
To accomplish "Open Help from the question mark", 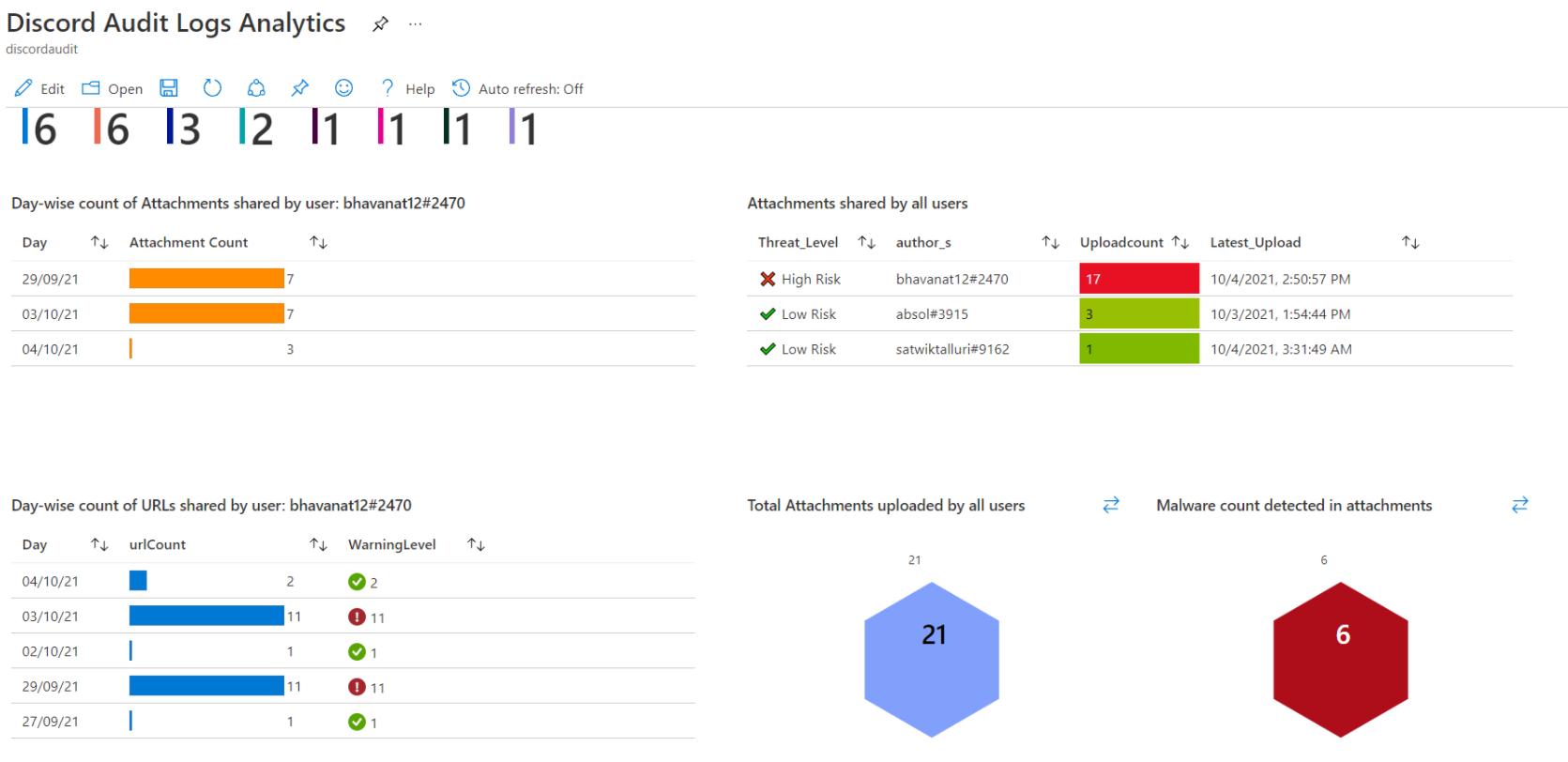I will (407, 88).
